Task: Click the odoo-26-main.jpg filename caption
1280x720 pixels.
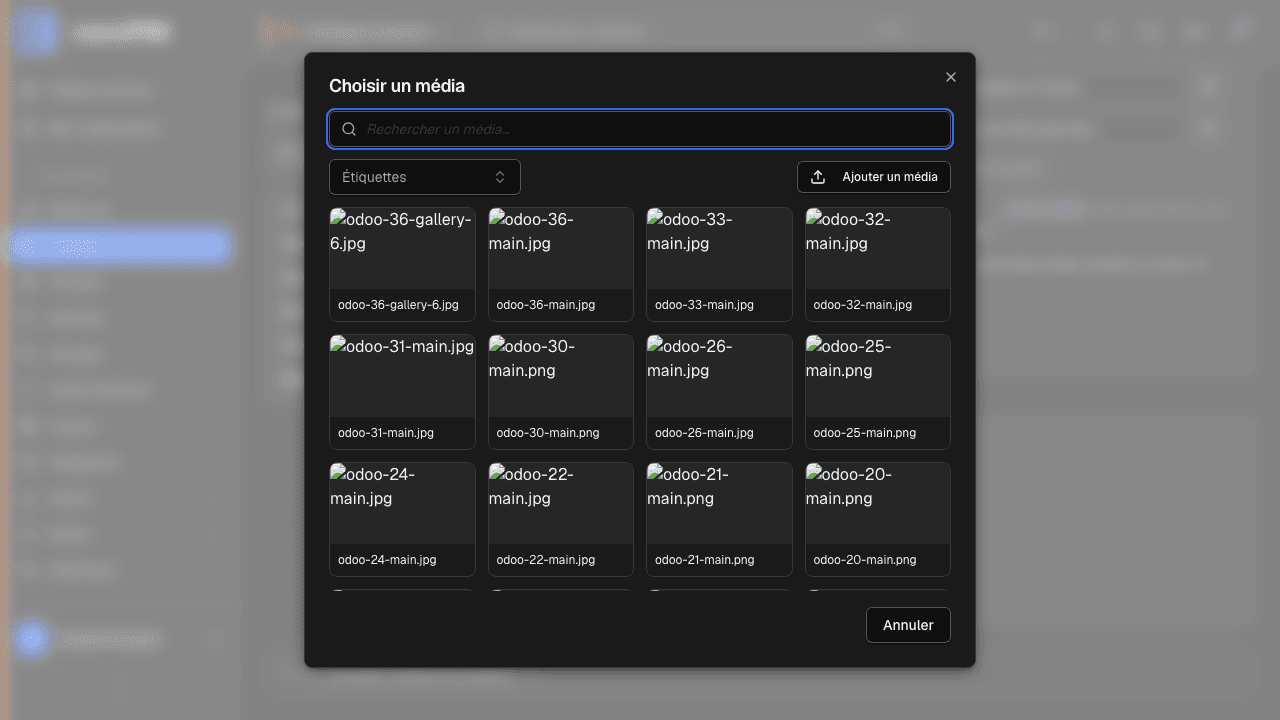Action: point(704,433)
